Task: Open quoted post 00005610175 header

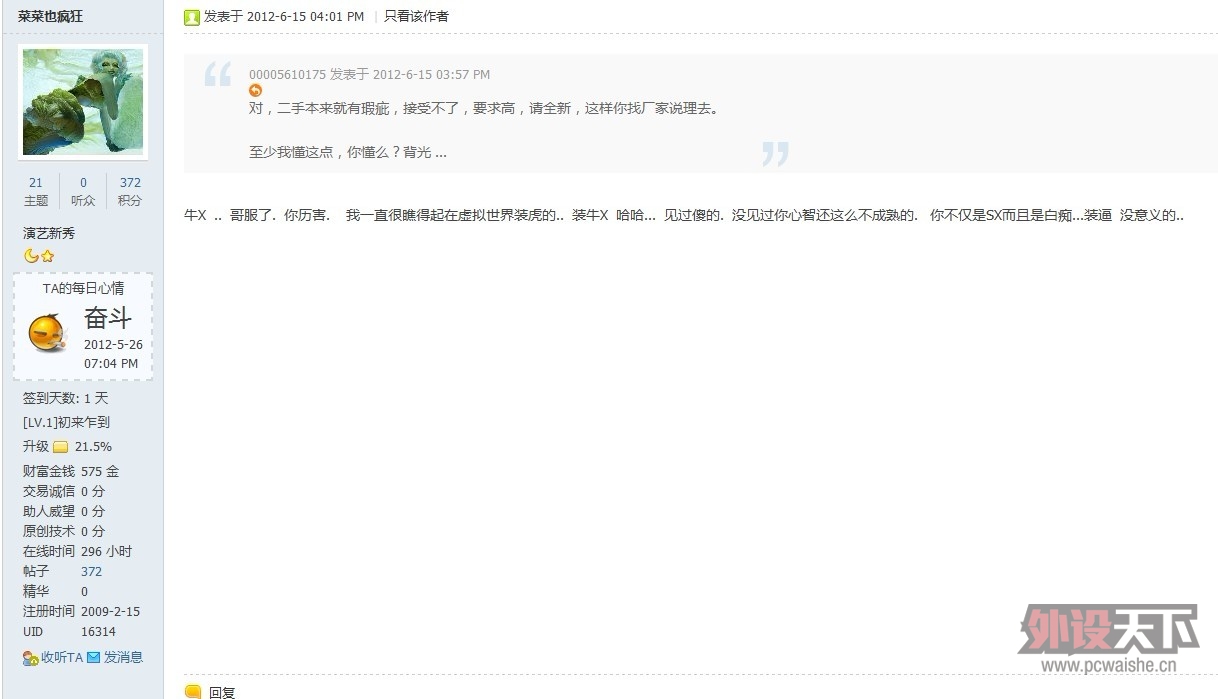Action: 369,74
